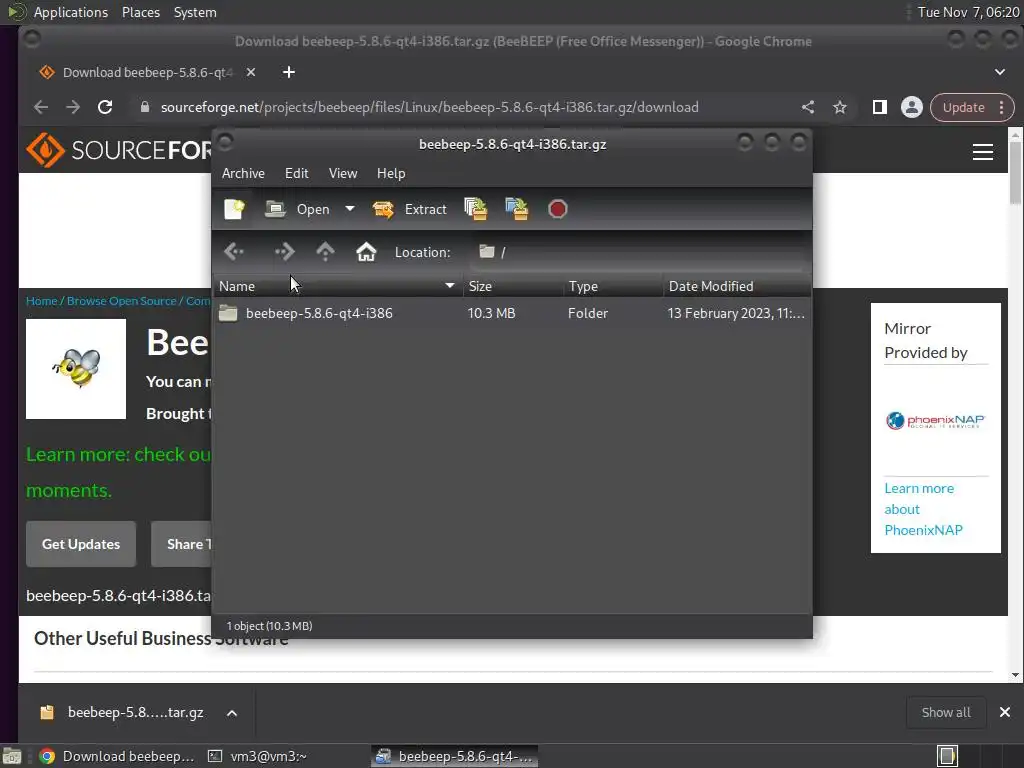Click the archive Location path field
Viewport: 1024px width, 768px height.
[638, 252]
